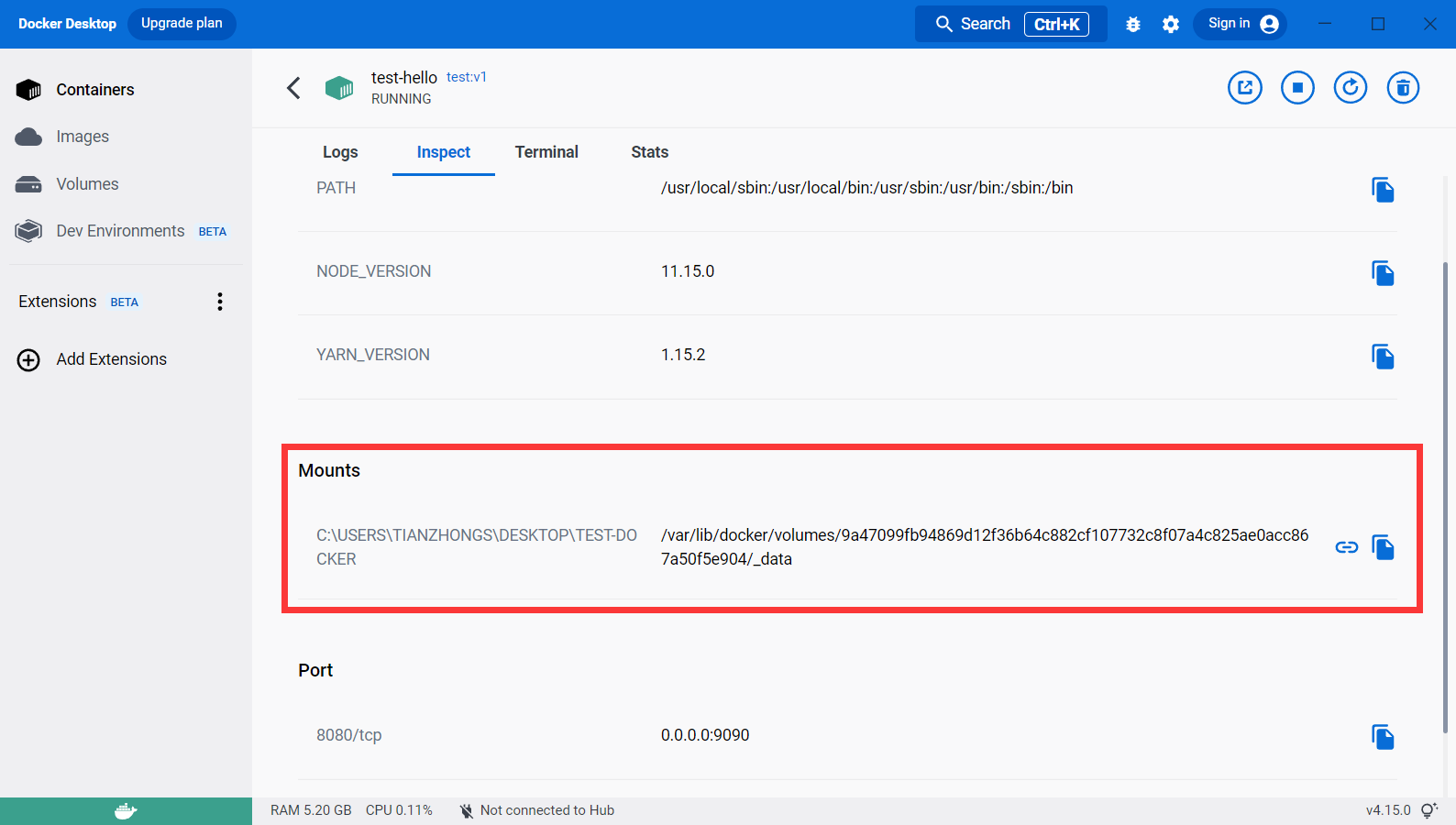Copy the 8080/tcp port mapping
Viewport: 1456px width, 825px height.
coord(1383,737)
